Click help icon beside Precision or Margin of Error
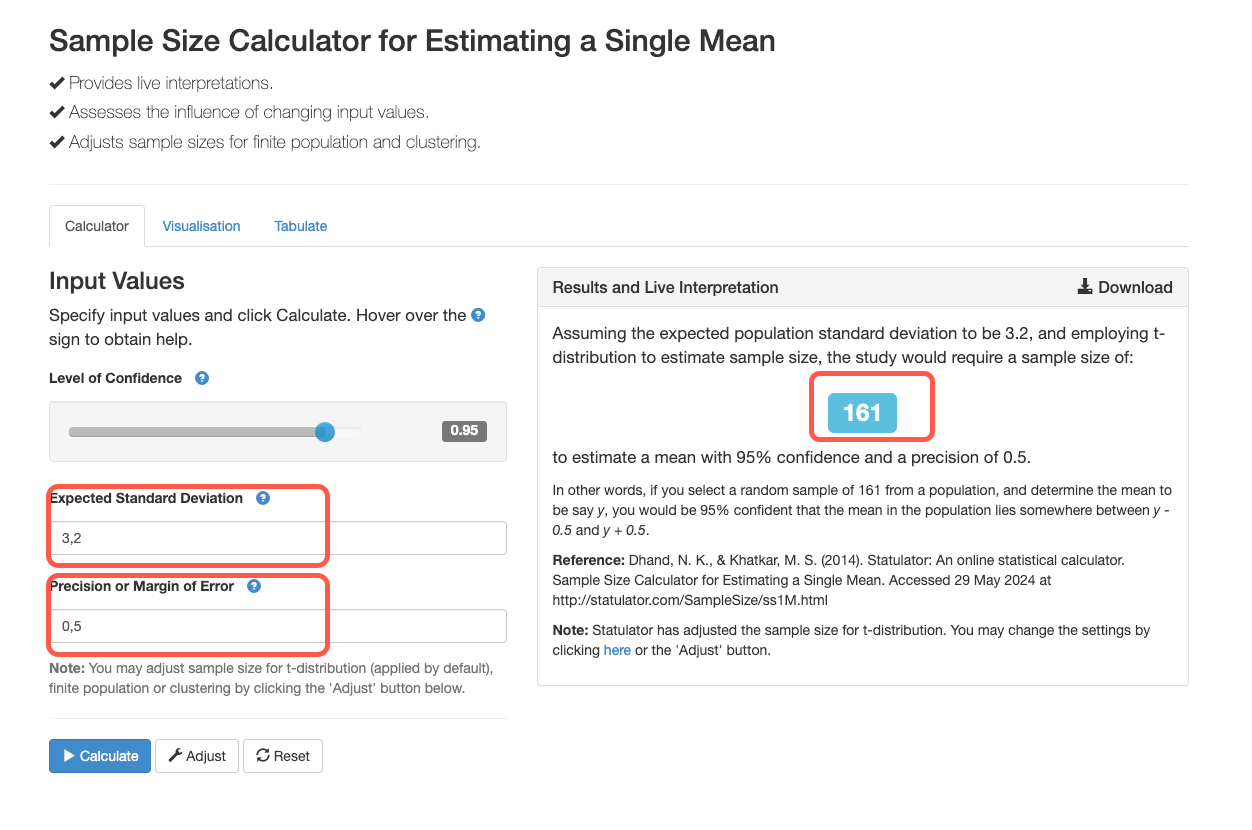 (254, 586)
